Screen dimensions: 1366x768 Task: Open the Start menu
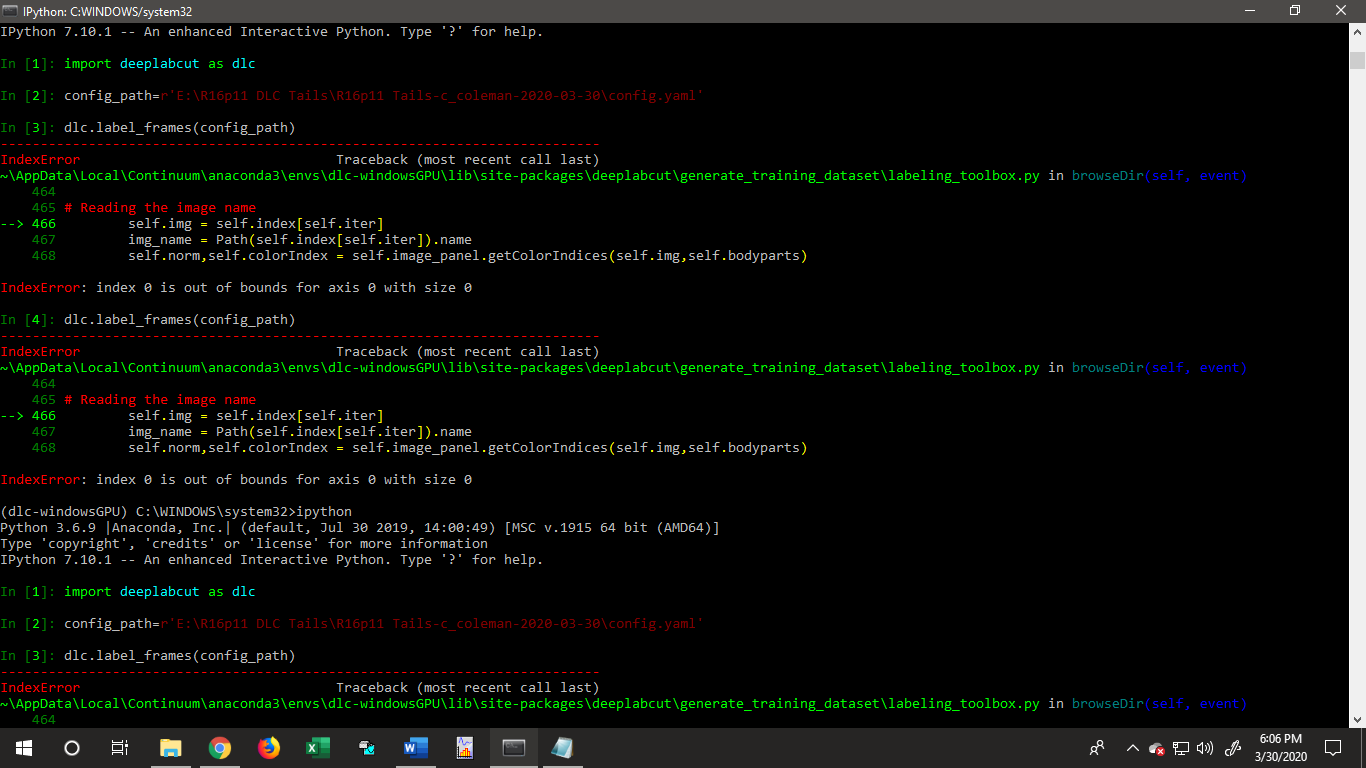(22, 747)
